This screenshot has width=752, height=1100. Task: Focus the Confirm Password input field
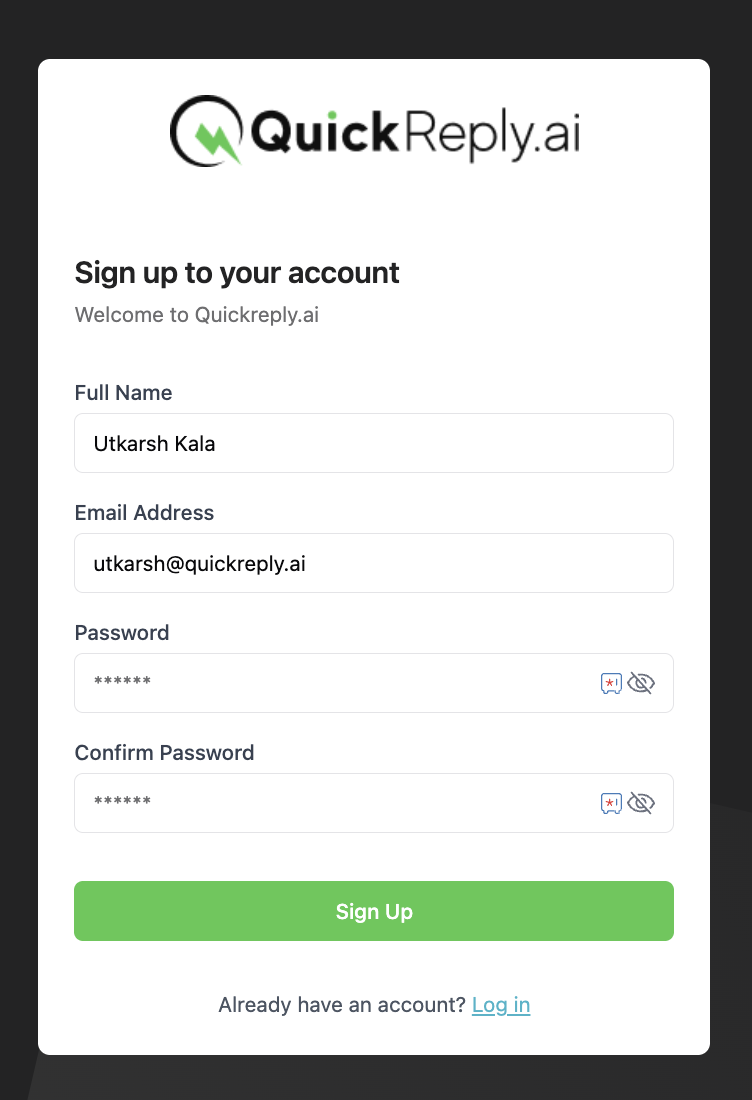[330, 803]
